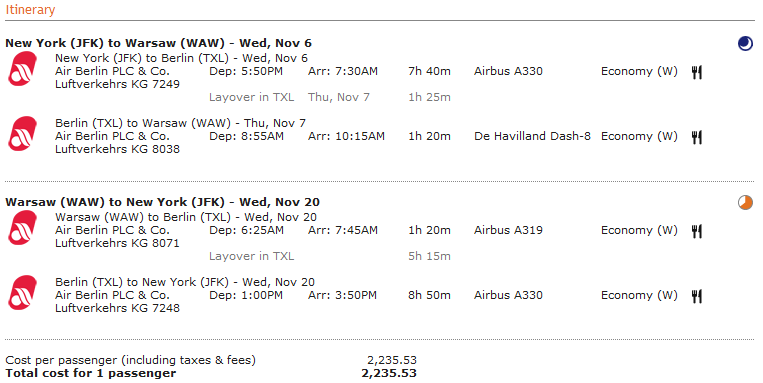Viewport: 763px width, 383px height.
Task: Click the De Havilland Dash-8 aircraft text
Action: [x=532, y=136]
